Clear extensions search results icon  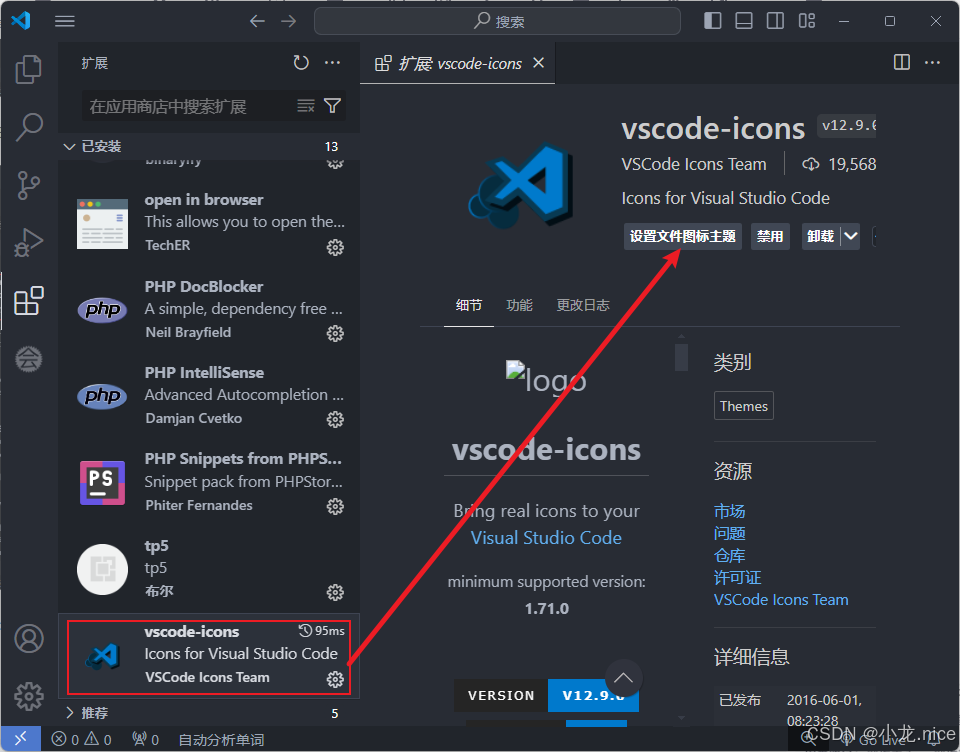306,106
